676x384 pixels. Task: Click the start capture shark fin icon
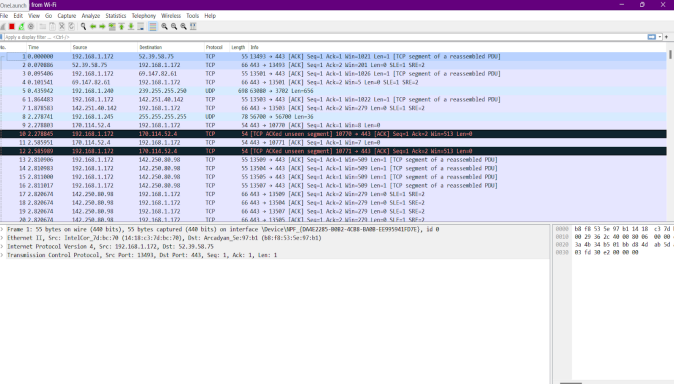(x=3, y=27)
